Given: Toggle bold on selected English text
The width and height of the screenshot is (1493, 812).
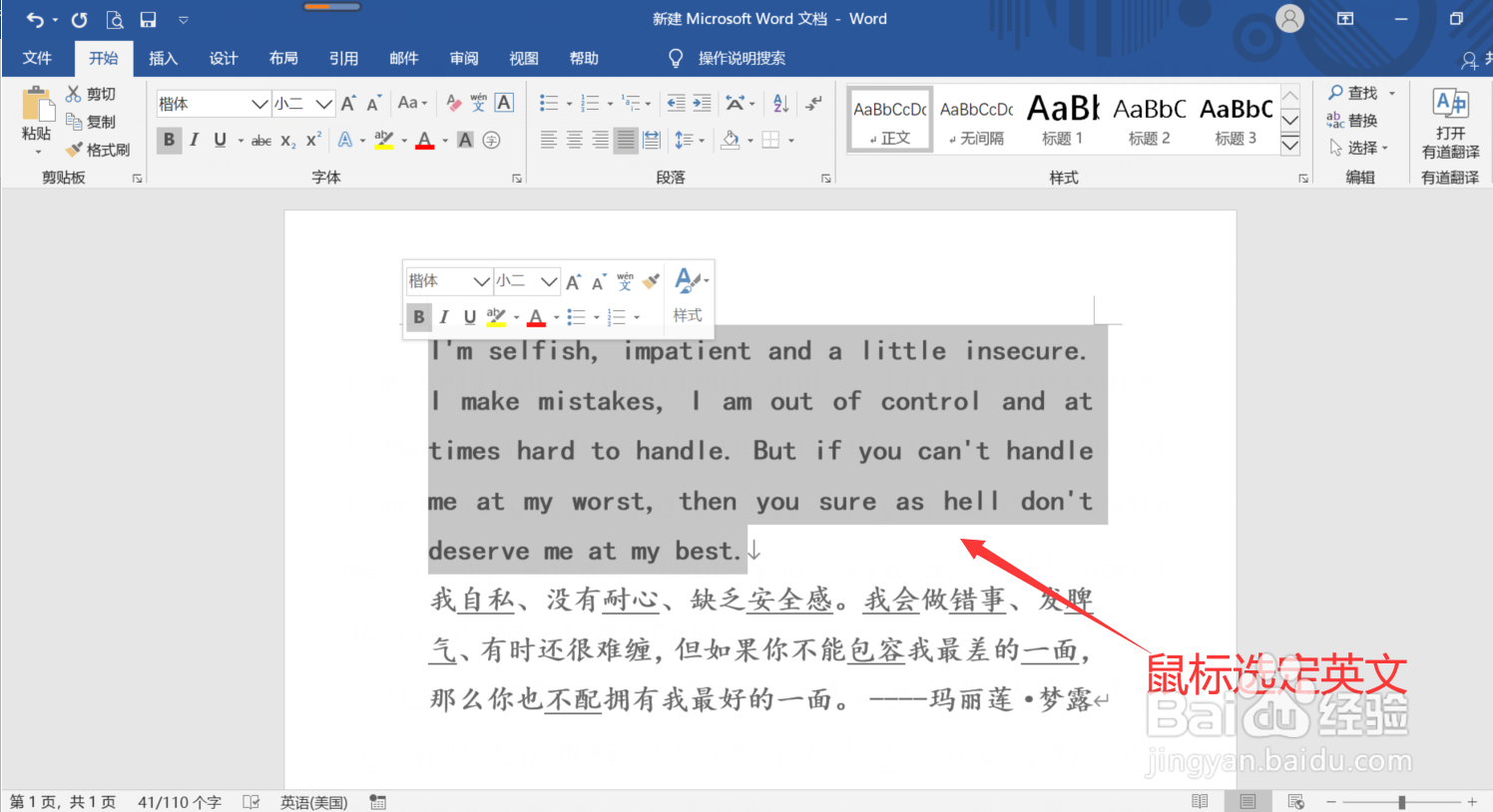Looking at the screenshot, I should click(x=169, y=140).
